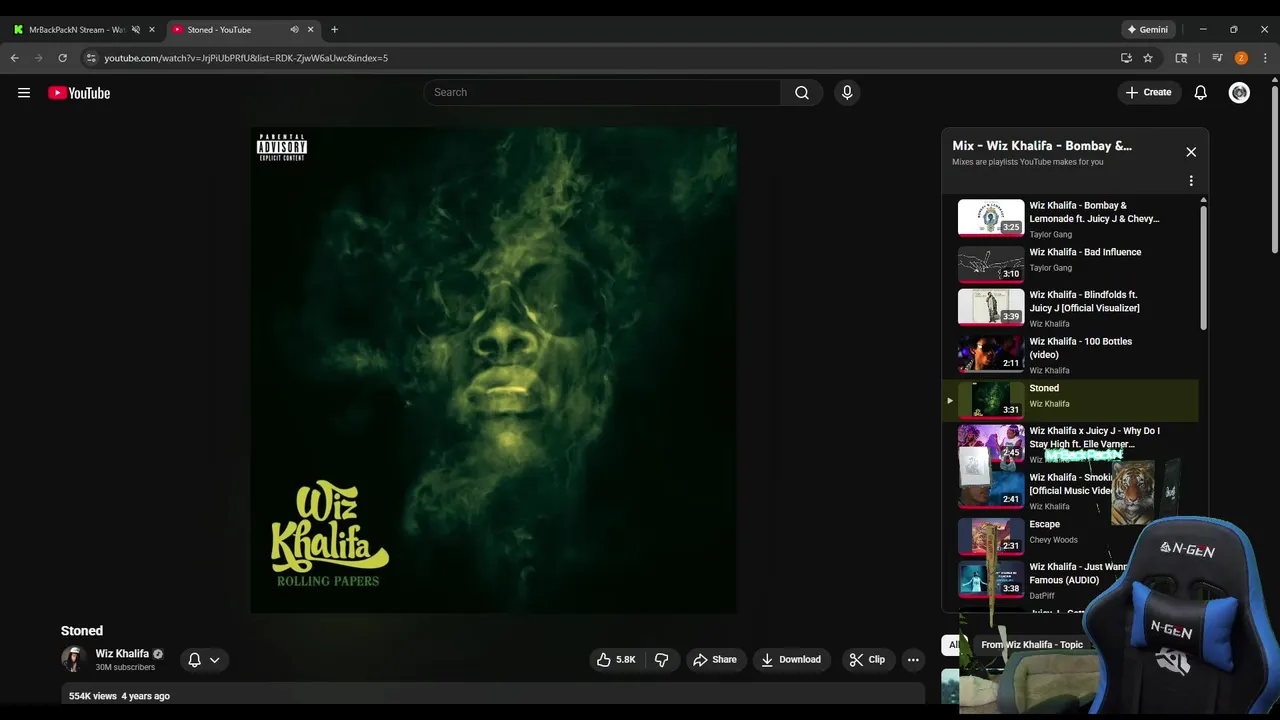Close the Stoned - YouTube tab
The width and height of the screenshot is (1280, 720).
coord(310,30)
